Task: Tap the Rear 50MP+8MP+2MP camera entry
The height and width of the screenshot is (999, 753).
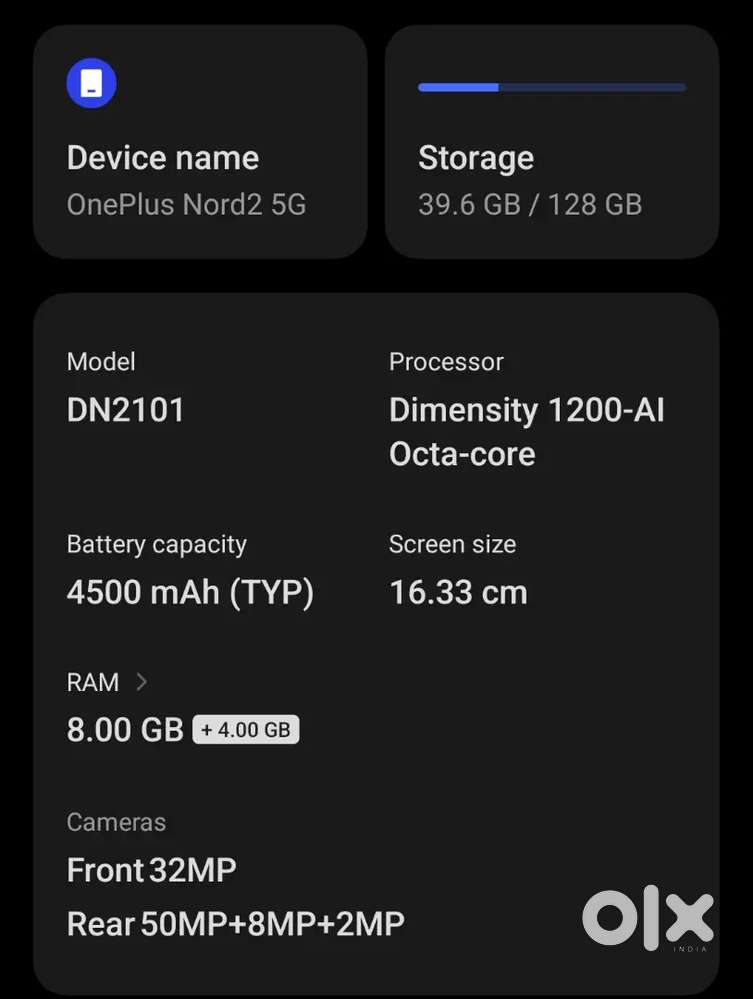Action: pos(236,924)
